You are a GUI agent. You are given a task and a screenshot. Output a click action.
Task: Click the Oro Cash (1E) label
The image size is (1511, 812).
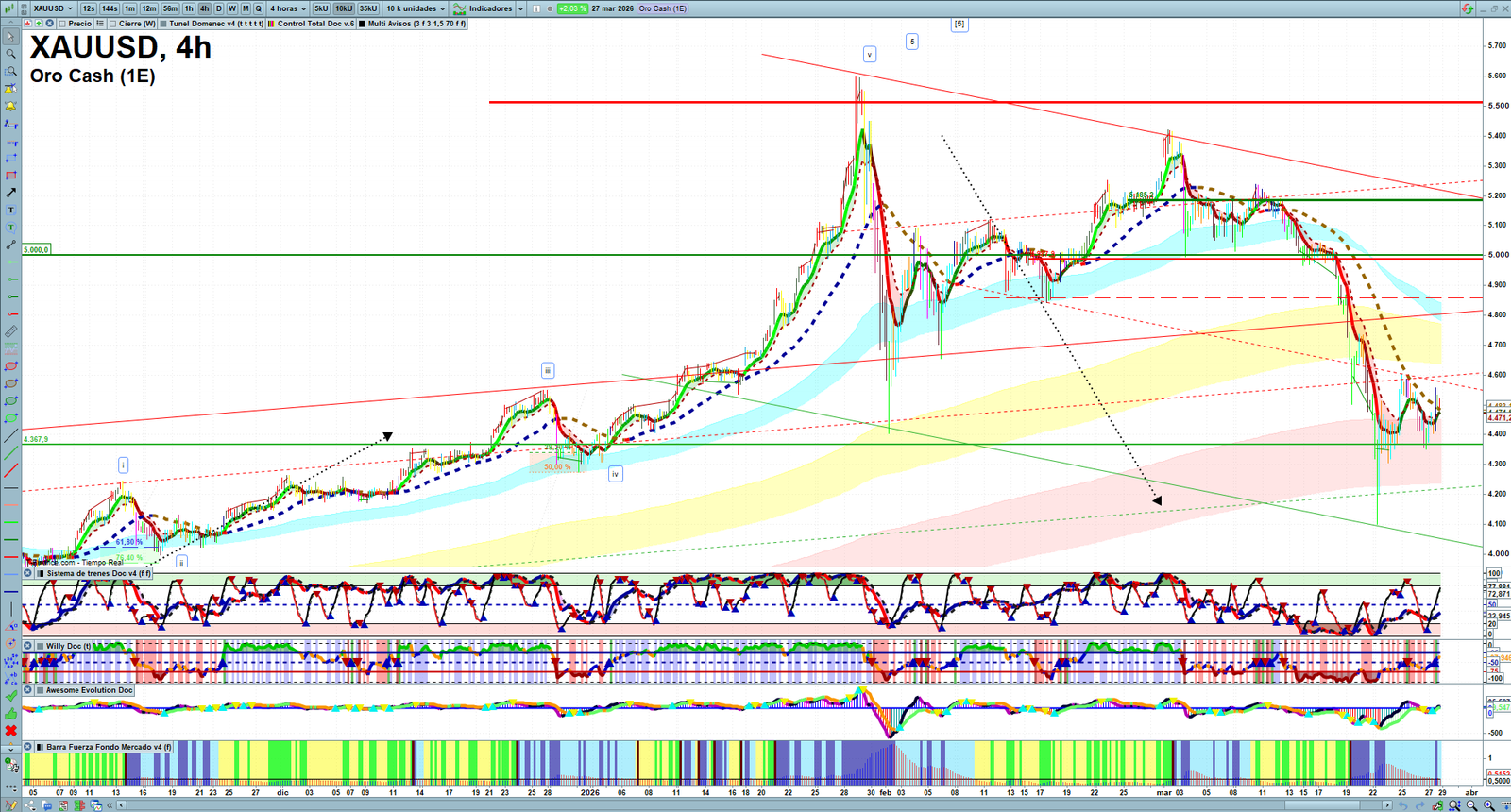(x=663, y=8)
